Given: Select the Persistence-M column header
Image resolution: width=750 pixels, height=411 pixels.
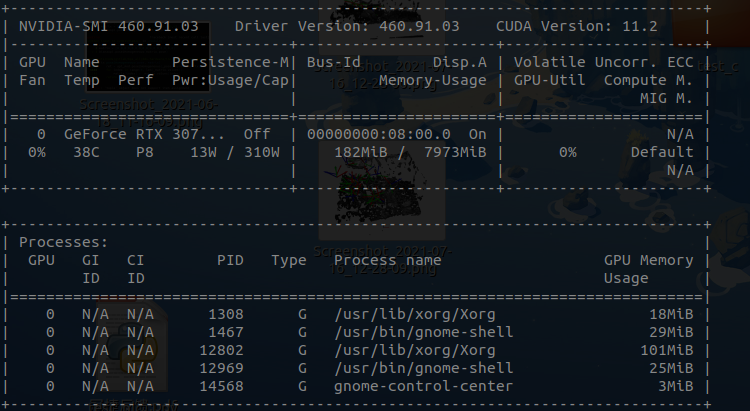Looking at the screenshot, I should coord(230,63).
